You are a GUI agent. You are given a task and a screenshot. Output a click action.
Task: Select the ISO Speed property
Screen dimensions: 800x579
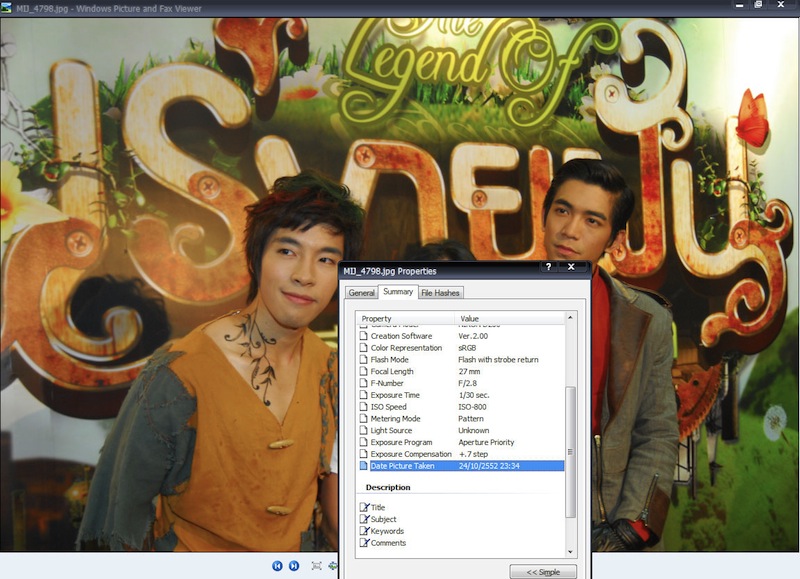click(460, 407)
